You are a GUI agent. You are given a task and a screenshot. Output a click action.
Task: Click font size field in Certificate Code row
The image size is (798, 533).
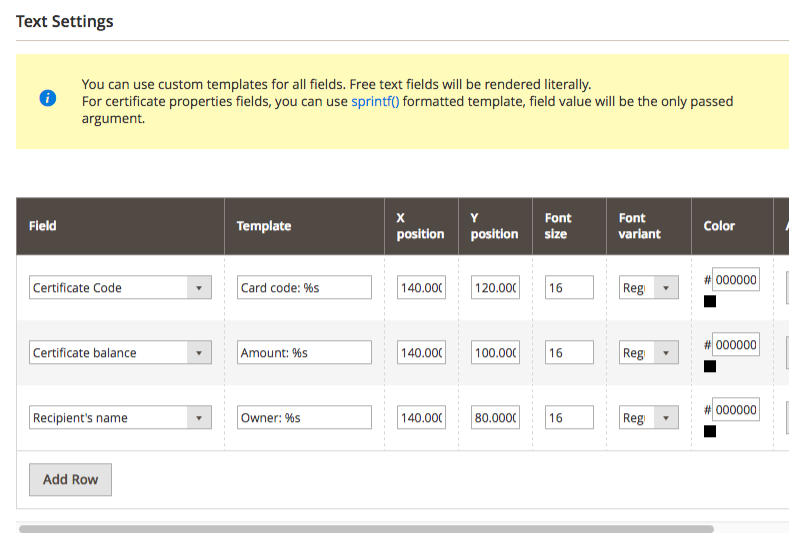(x=569, y=288)
